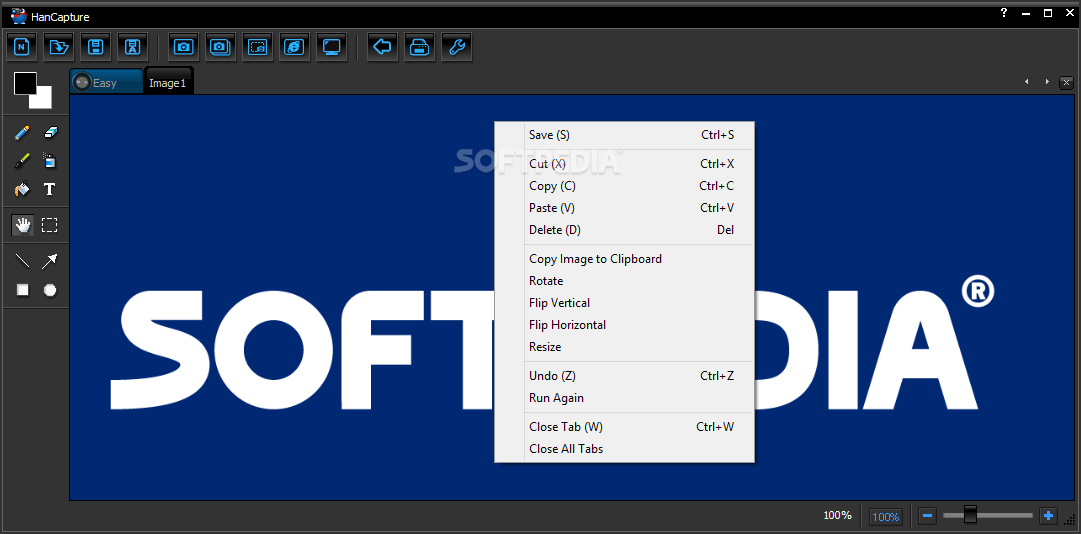Select the Rectangle shape tool
Screen dimensions: 1081x534
pyautogui.click(x=23, y=290)
